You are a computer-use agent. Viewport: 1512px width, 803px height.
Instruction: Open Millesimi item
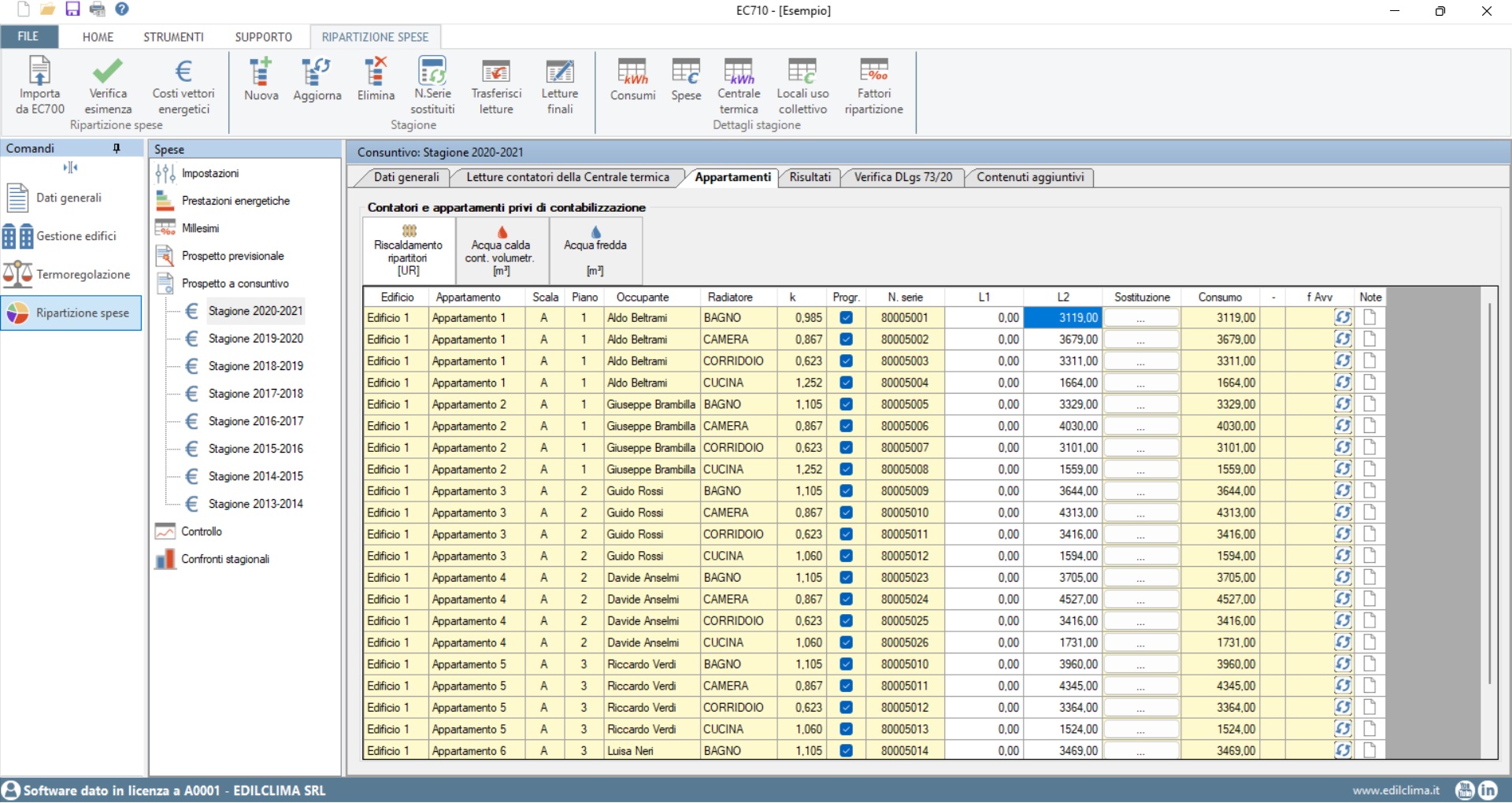(200, 228)
